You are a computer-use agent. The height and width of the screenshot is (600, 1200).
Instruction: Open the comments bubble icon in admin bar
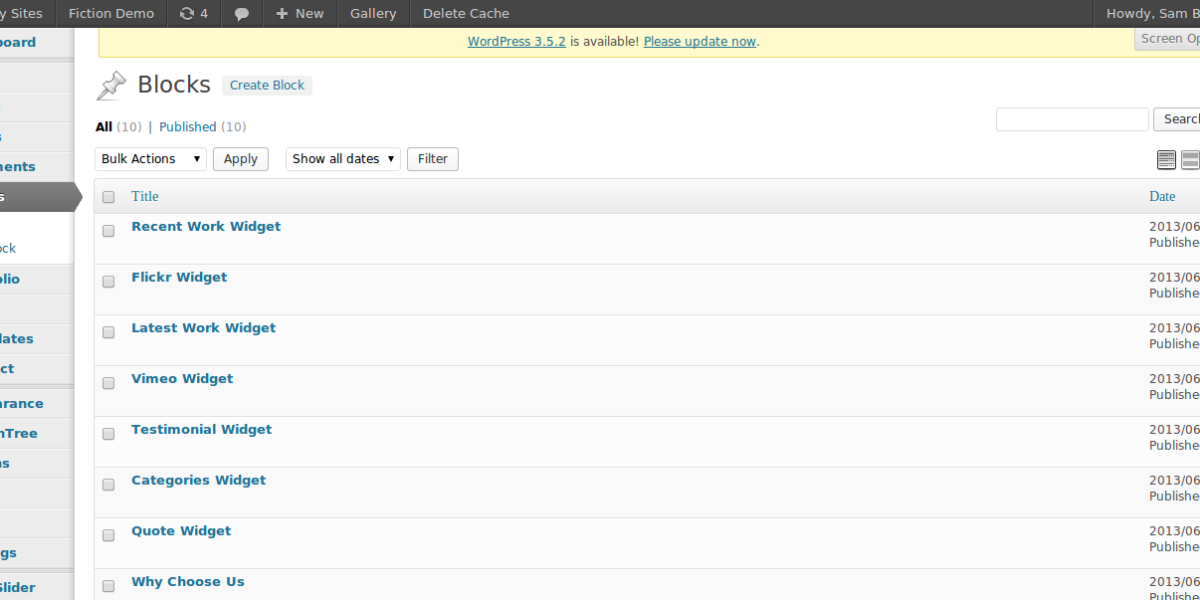click(242, 14)
